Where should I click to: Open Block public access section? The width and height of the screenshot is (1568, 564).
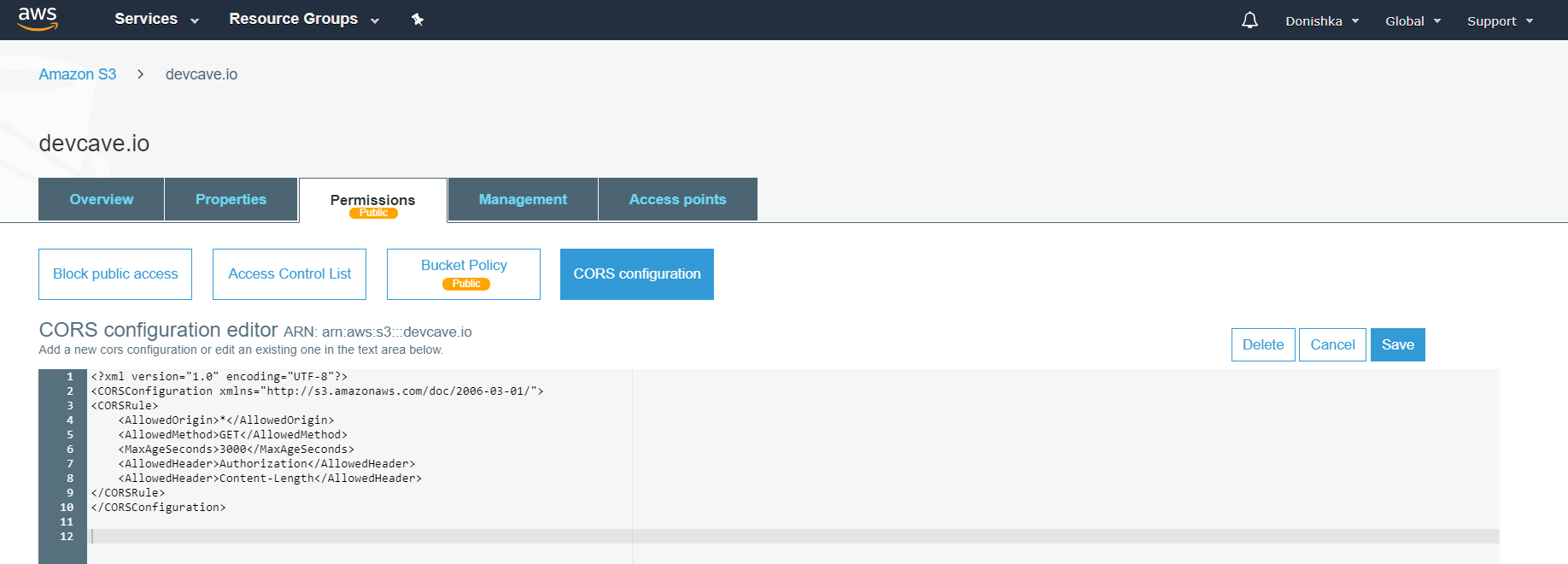pos(115,274)
